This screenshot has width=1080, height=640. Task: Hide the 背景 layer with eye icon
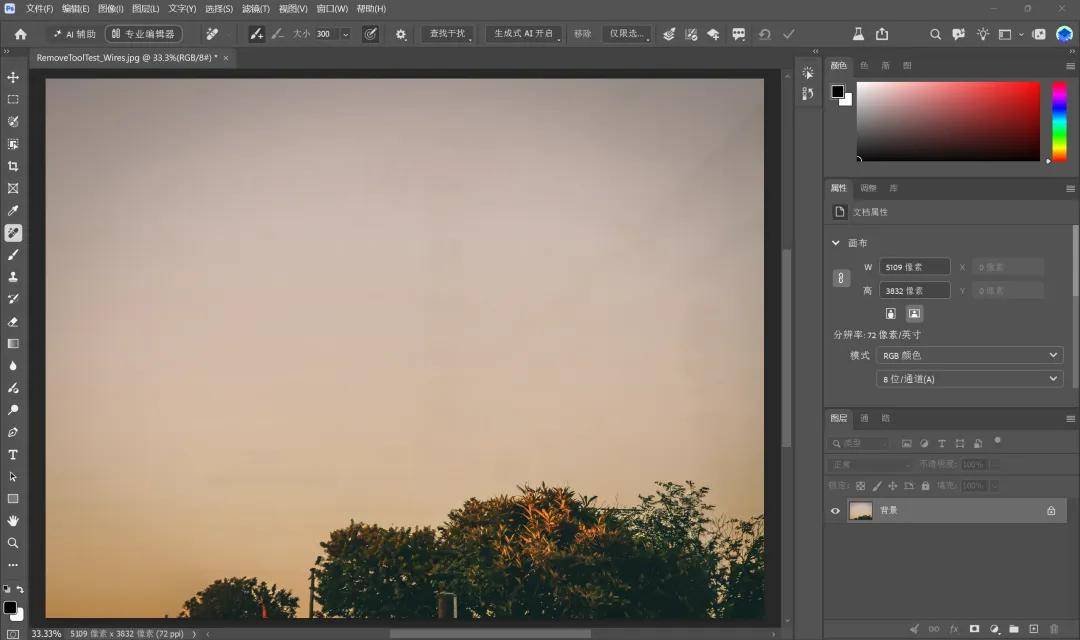(x=835, y=510)
